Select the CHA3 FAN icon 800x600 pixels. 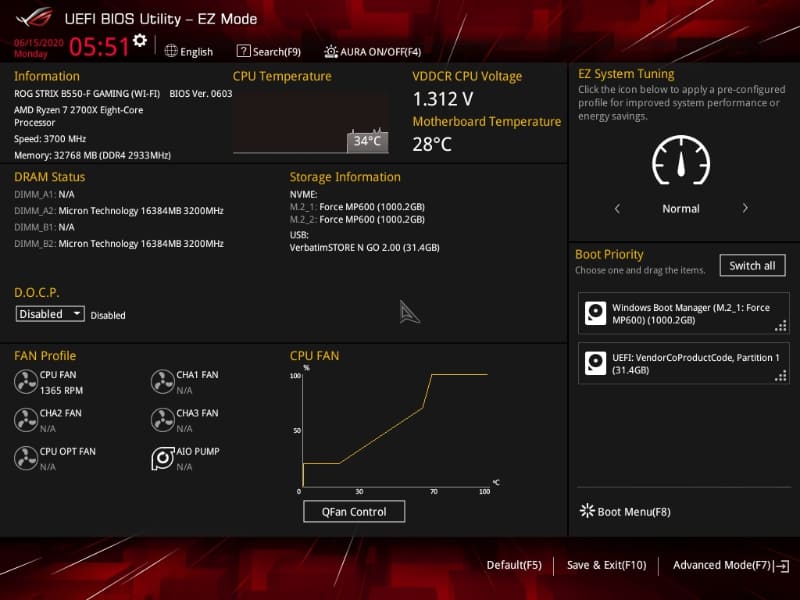tap(164, 419)
